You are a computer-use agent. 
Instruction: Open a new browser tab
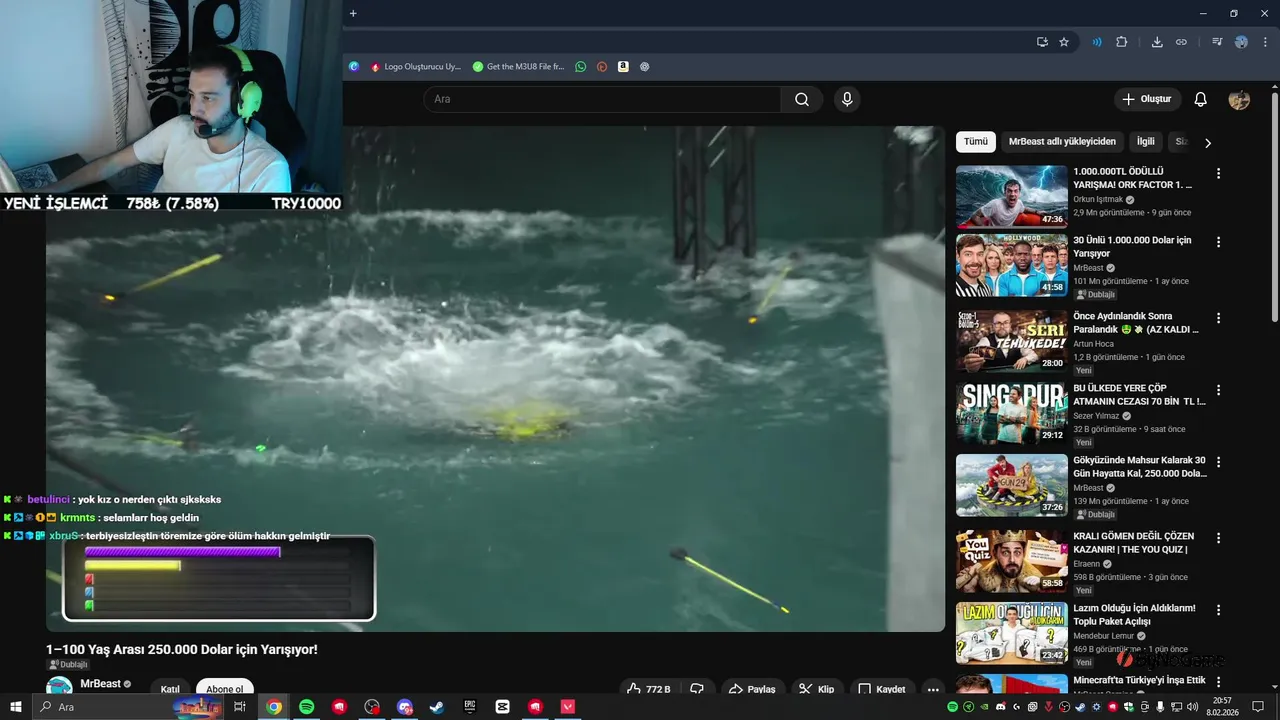coord(353,13)
